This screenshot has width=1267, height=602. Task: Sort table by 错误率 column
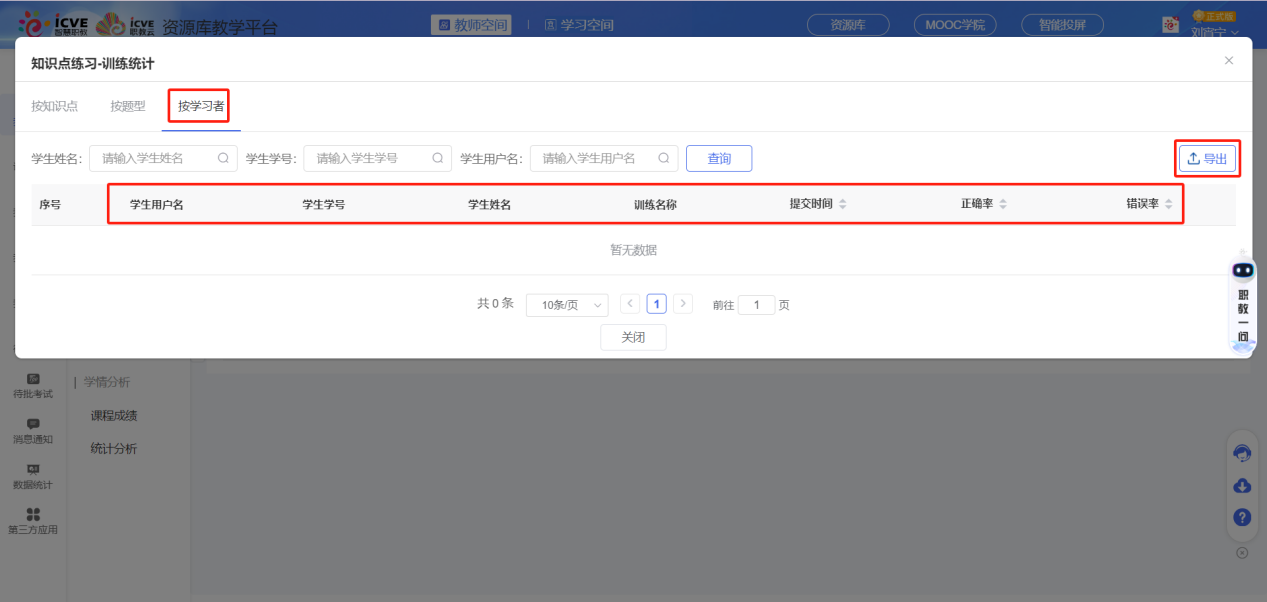pos(1168,204)
